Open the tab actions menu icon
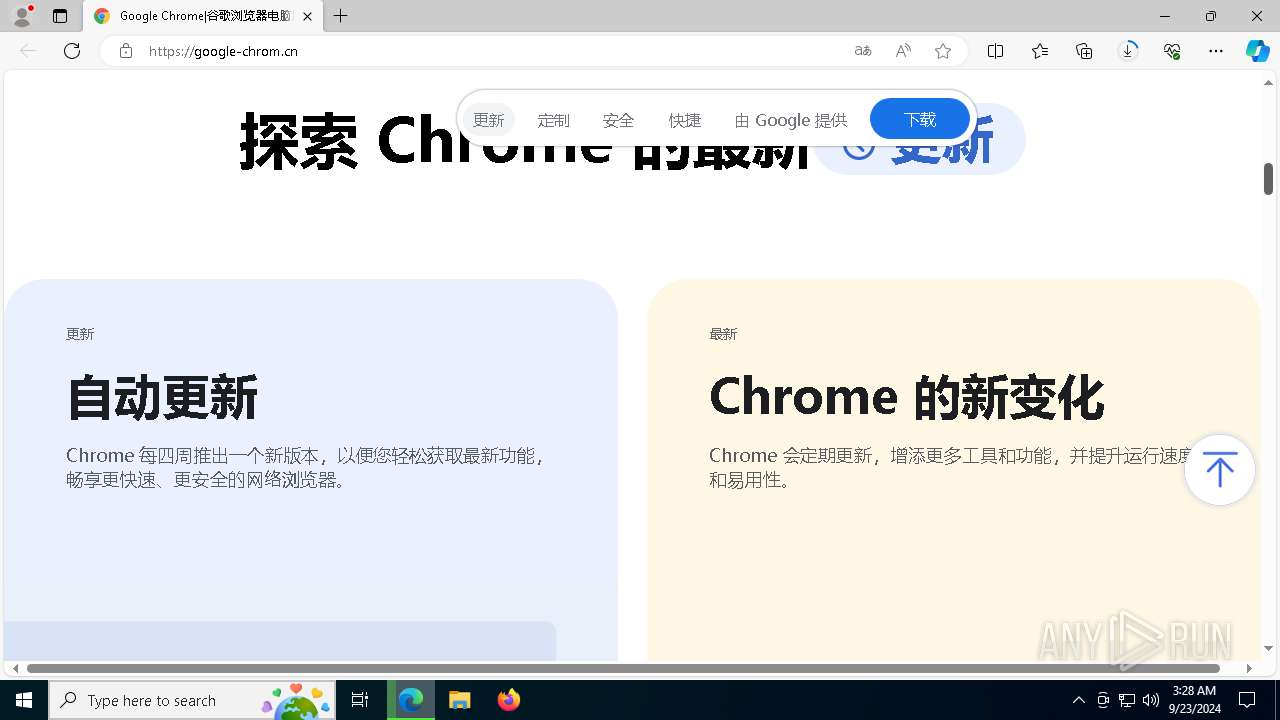 click(60, 16)
